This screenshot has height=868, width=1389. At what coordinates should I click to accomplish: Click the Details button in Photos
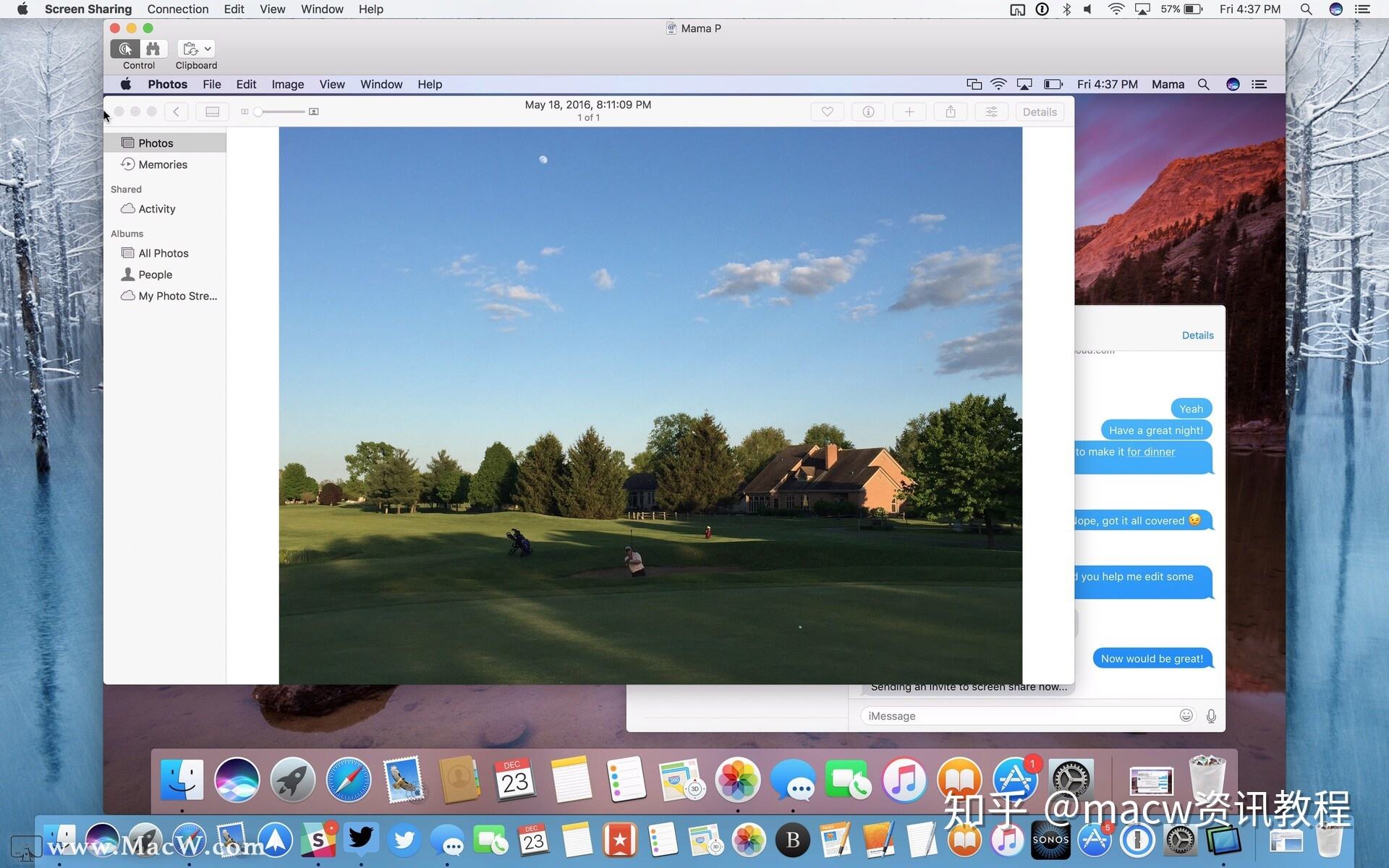[x=1039, y=111]
